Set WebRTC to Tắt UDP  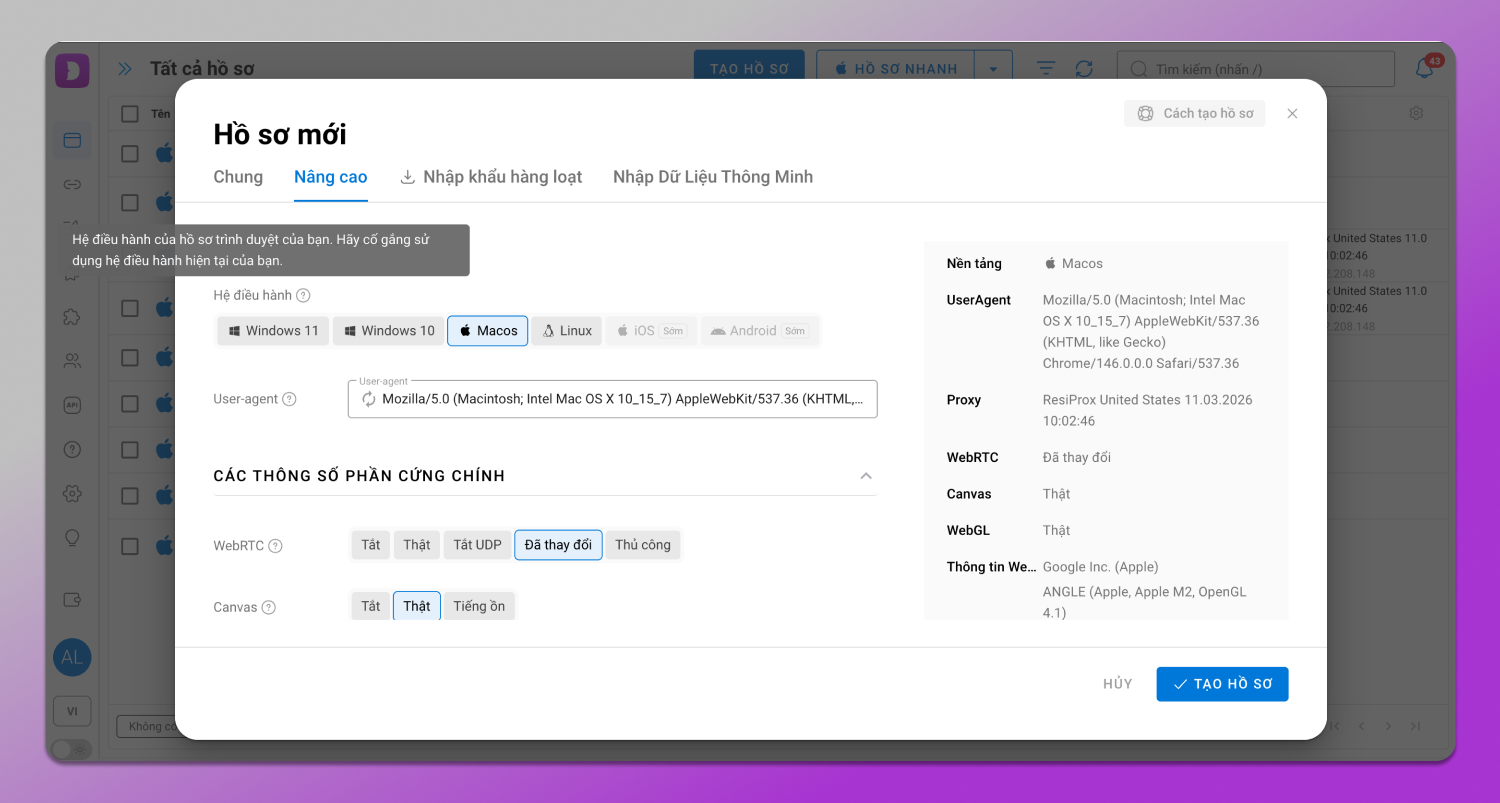[x=477, y=545]
